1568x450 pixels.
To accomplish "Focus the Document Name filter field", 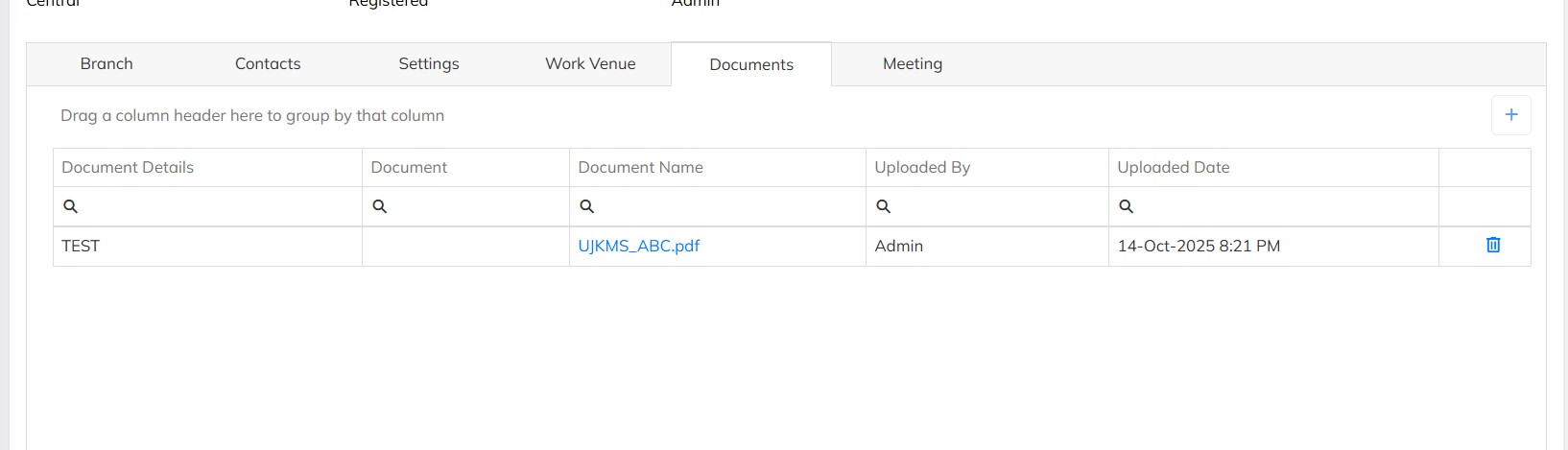I will pos(729,206).
